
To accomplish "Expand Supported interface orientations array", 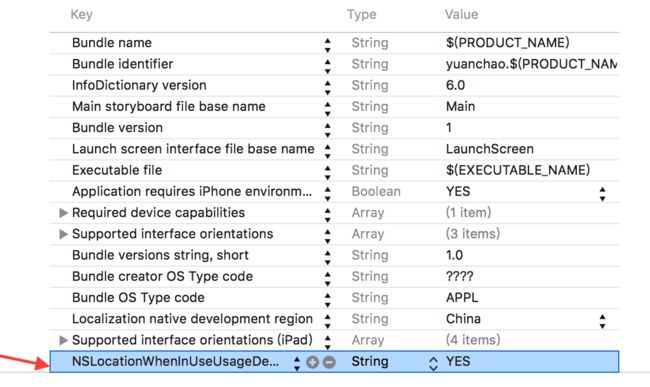I will tap(63, 234).
